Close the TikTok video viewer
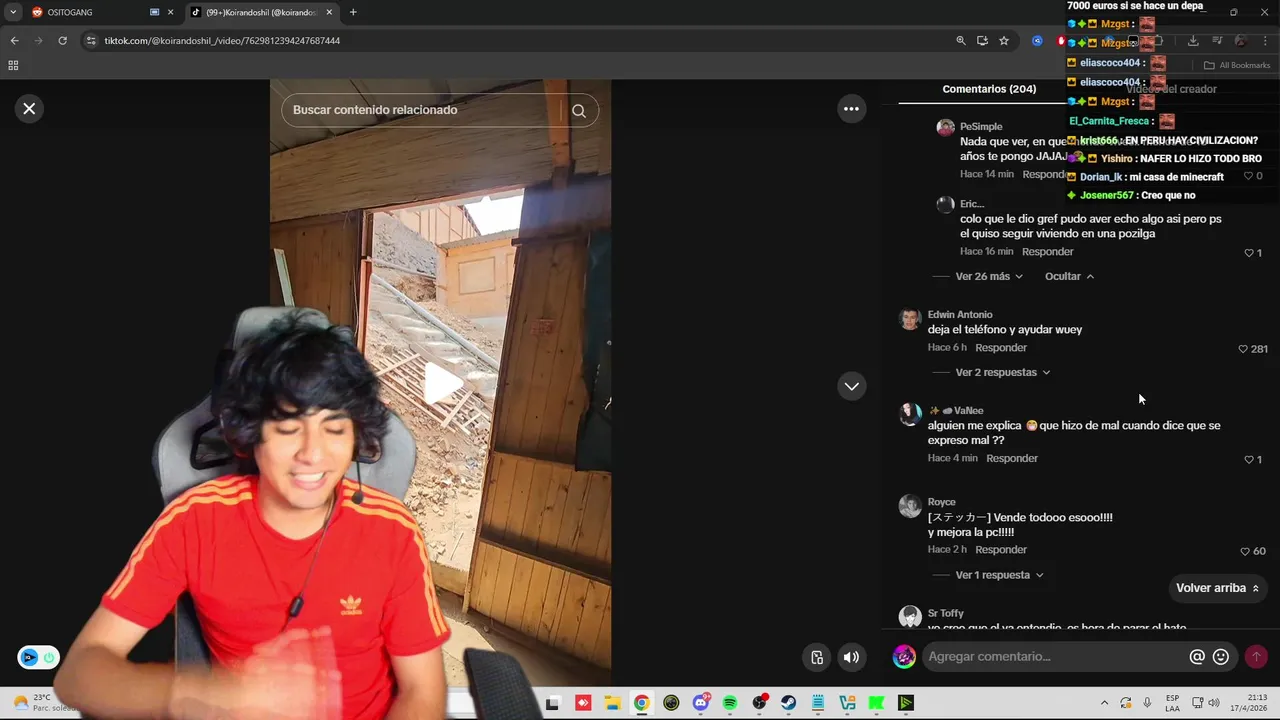1280x720 pixels. 29,109
